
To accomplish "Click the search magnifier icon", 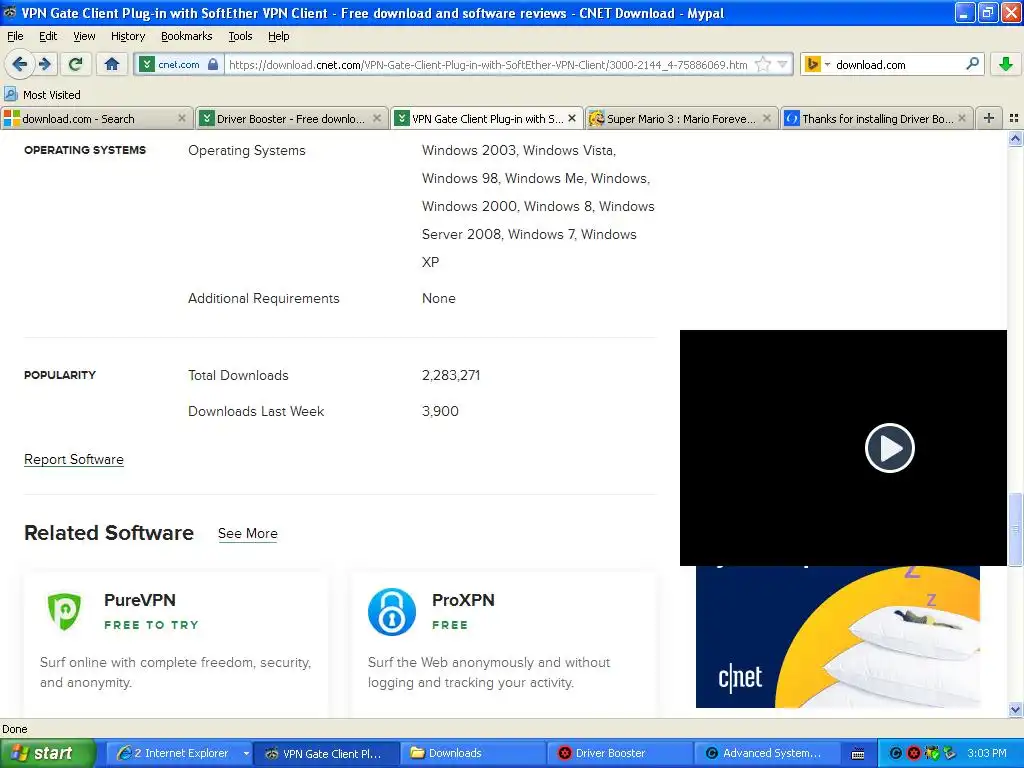I will pos(972,64).
